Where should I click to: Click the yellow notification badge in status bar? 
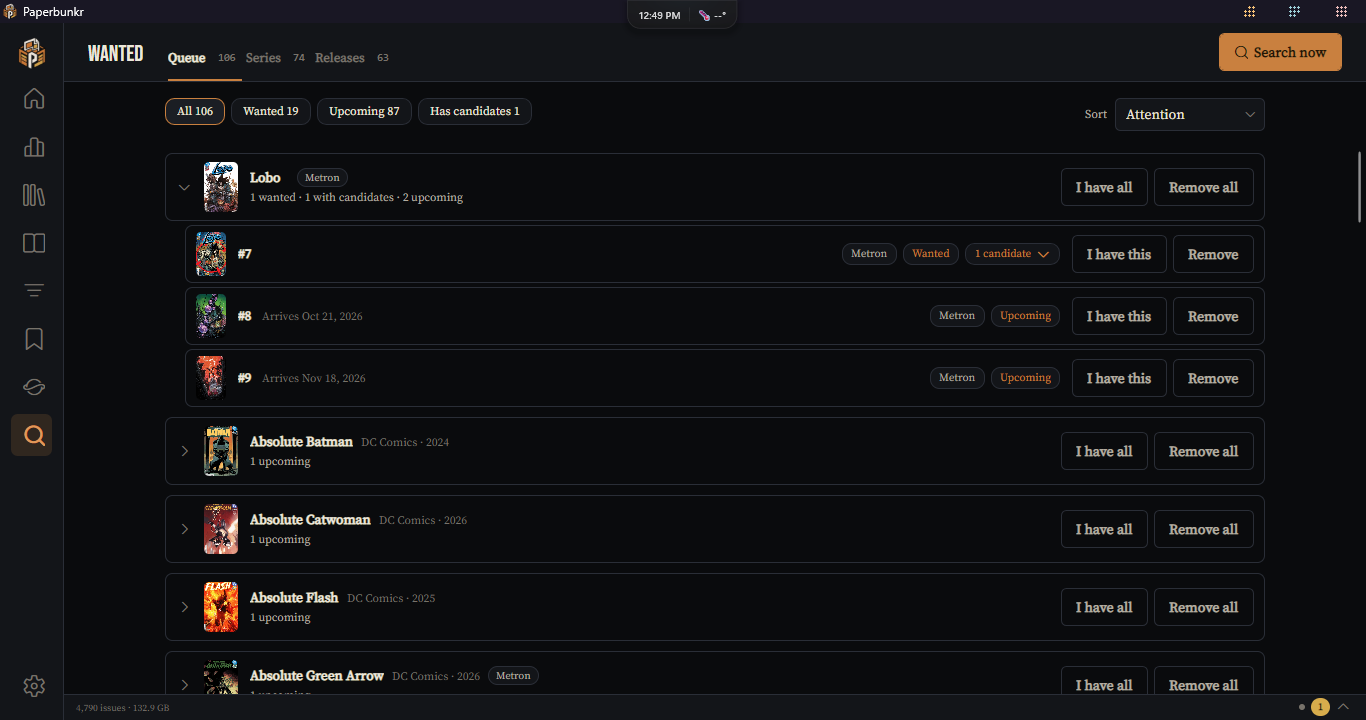point(1320,707)
